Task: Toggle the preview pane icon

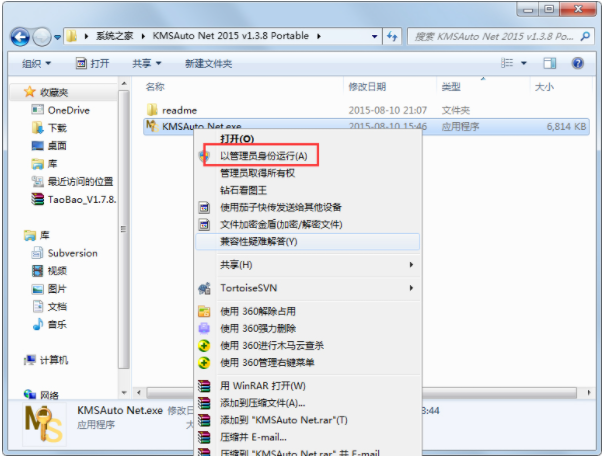Action: (x=549, y=63)
